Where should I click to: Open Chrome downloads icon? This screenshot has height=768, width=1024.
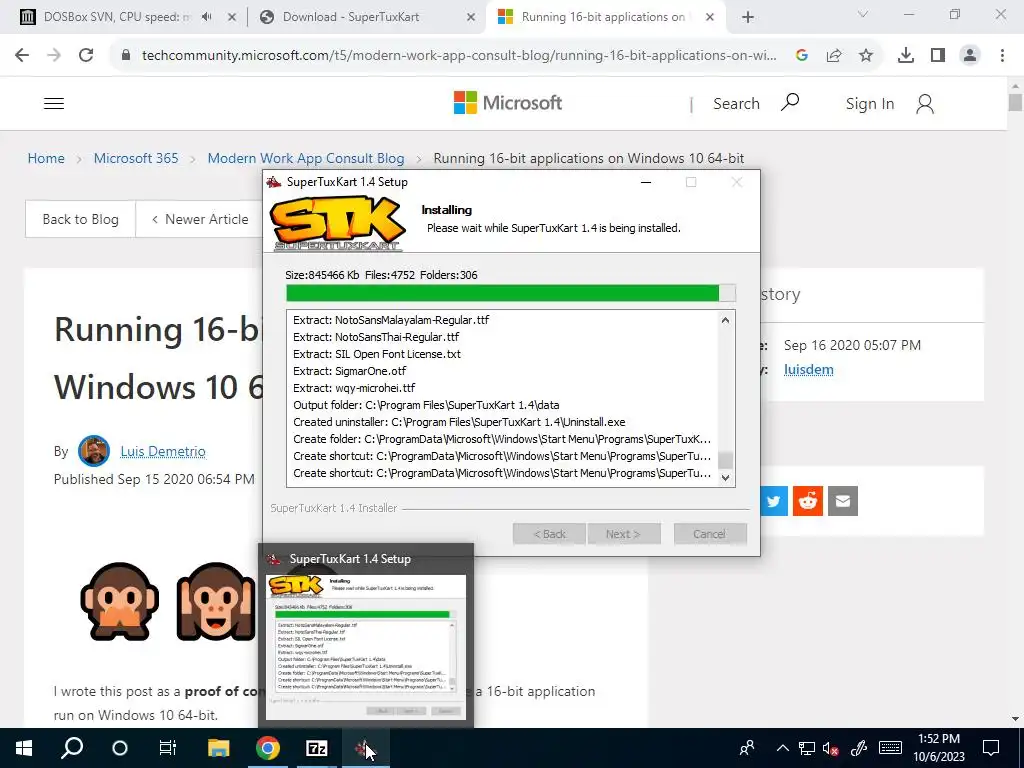point(906,56)
